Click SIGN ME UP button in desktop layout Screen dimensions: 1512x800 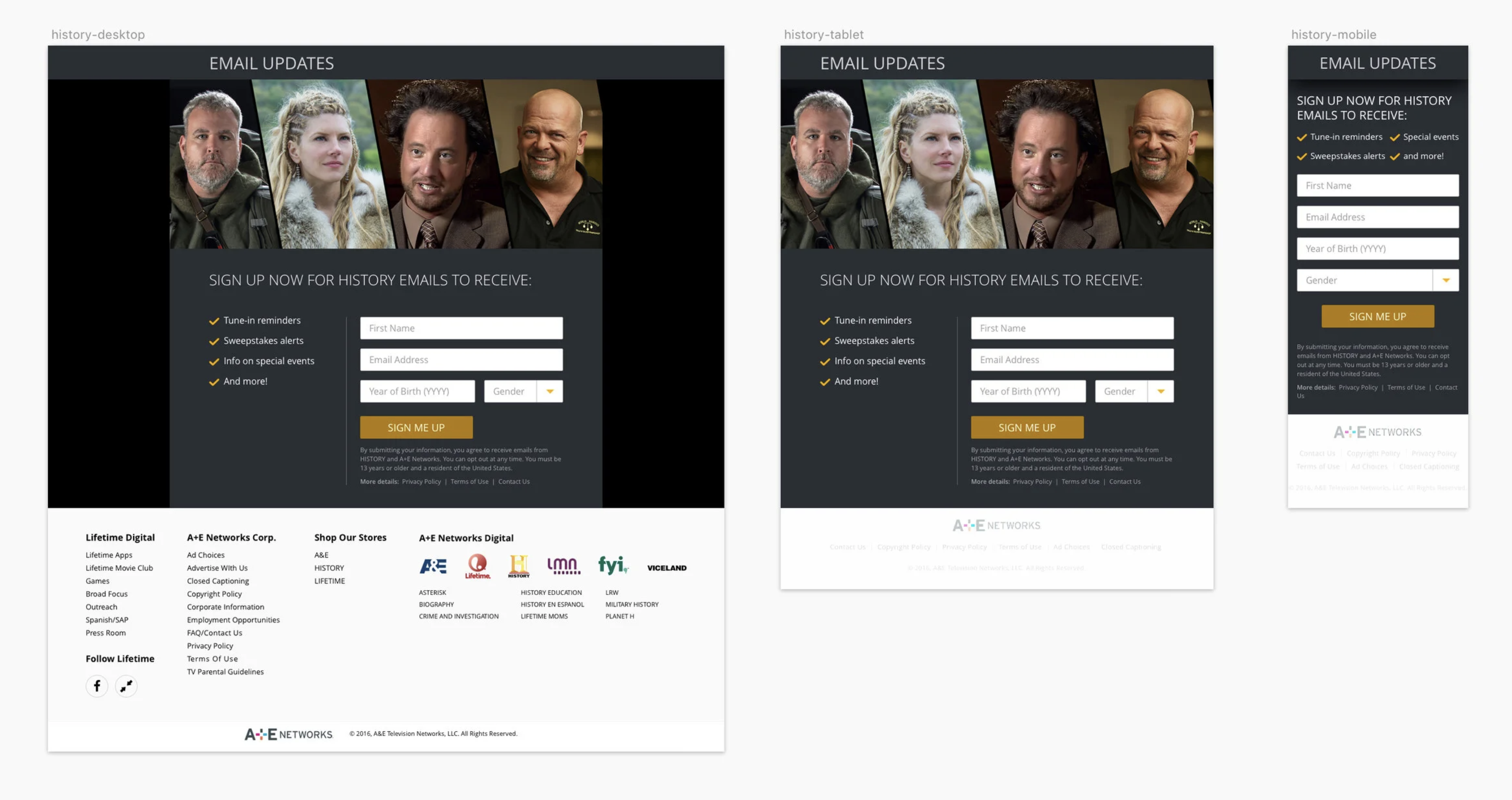pyautogui.click(x=416, y=428)
